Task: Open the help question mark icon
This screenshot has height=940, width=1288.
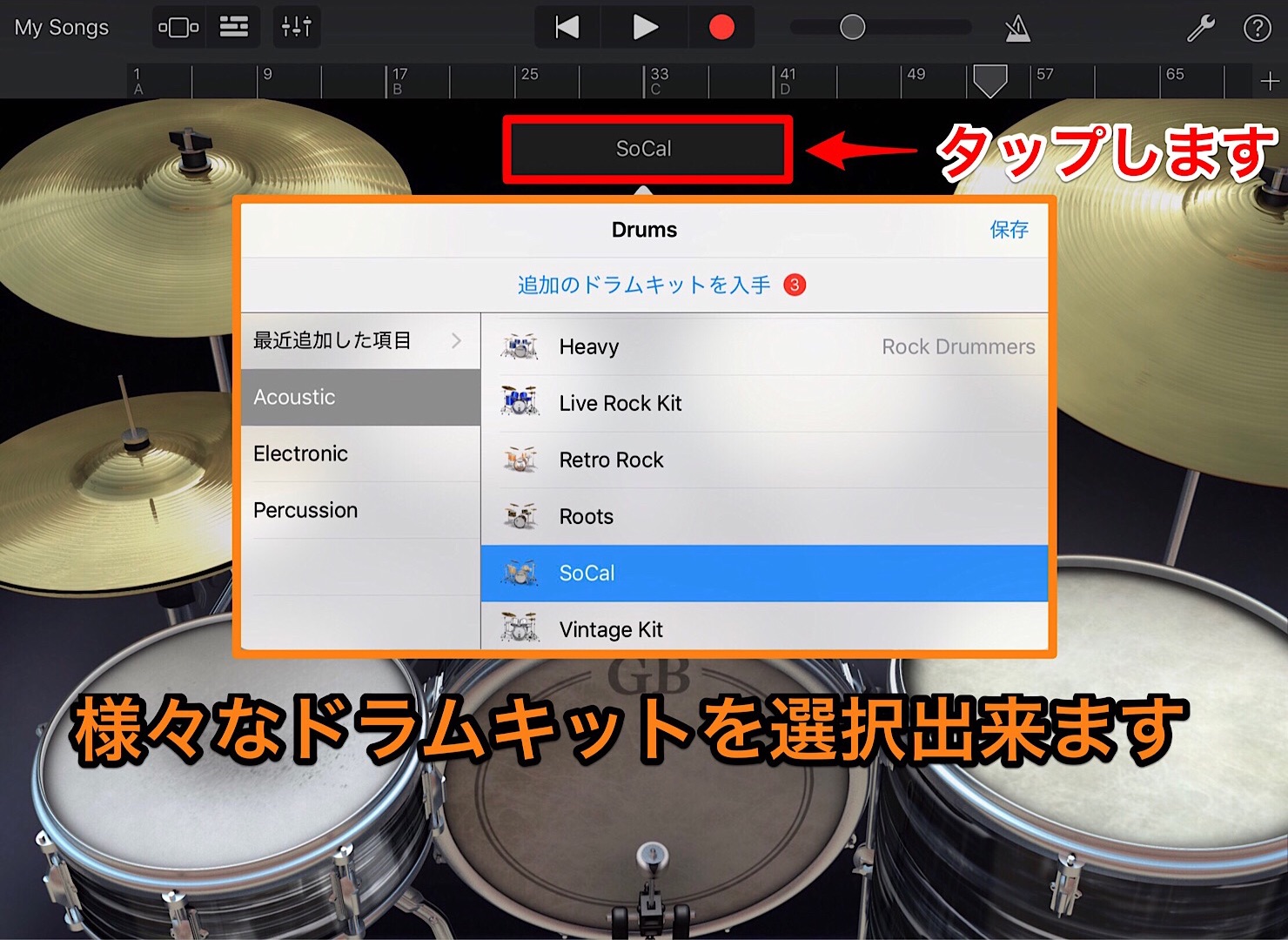Action: 1258,28
